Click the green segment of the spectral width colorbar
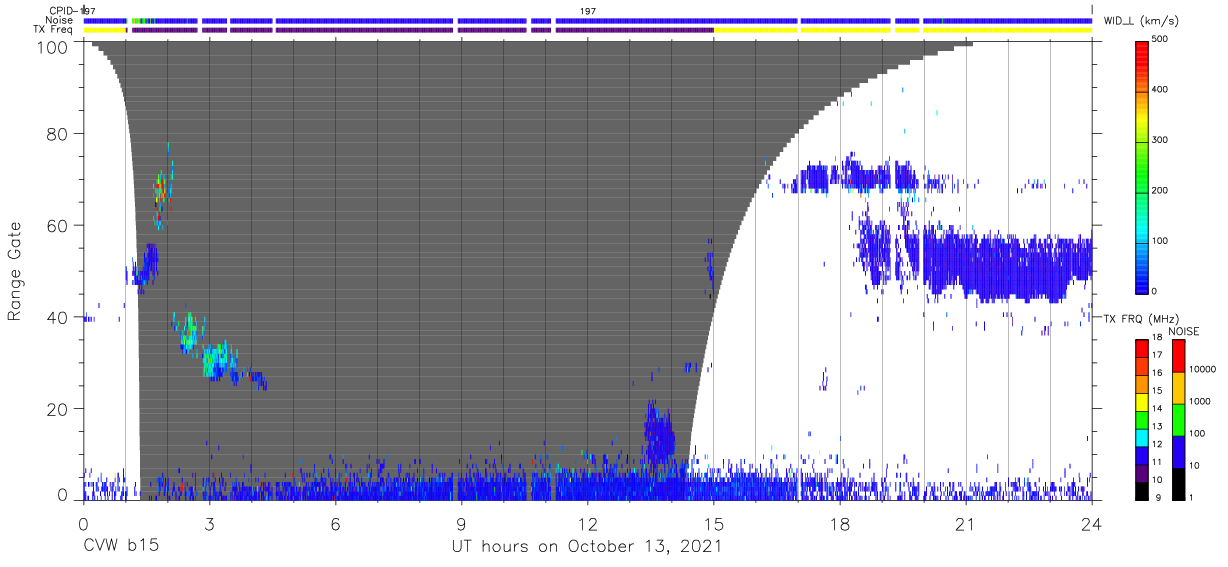Screen dimensions: 1228x567 (1142, 170)
